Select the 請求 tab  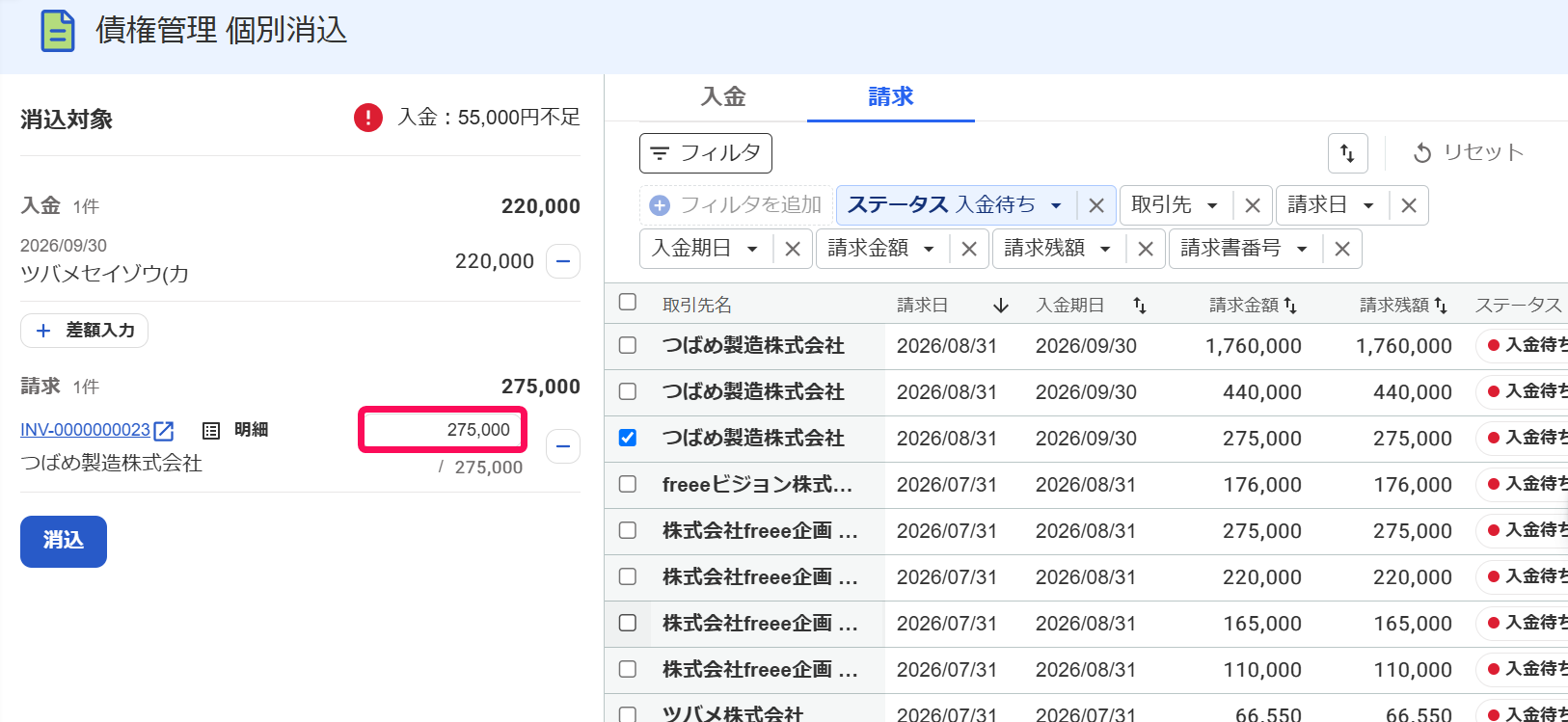891,96
